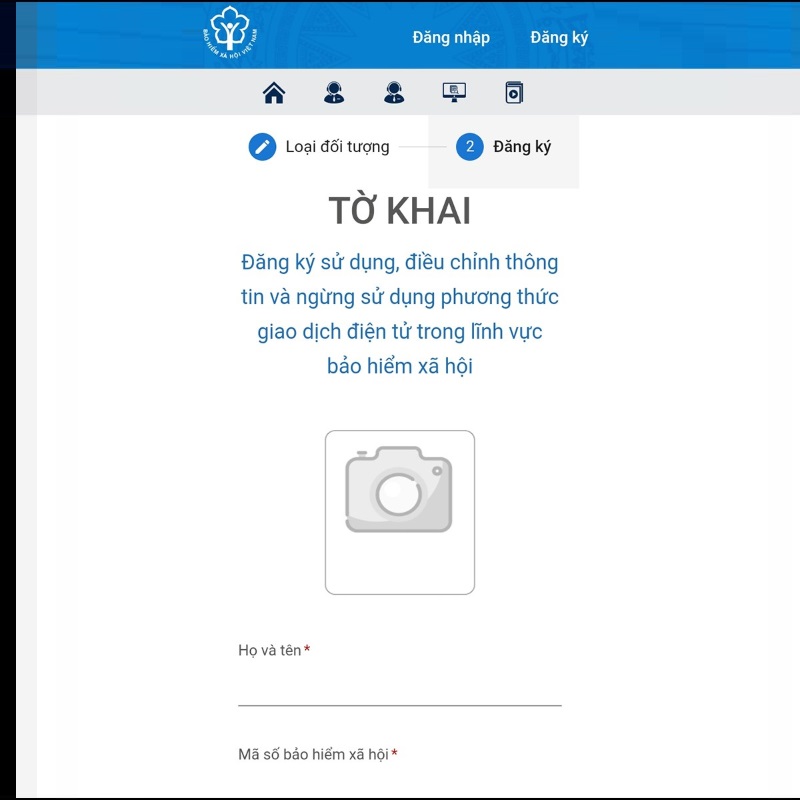Click the form description paragraph text
The height and width of the screenshot is (800, 800).
(399, 314)
